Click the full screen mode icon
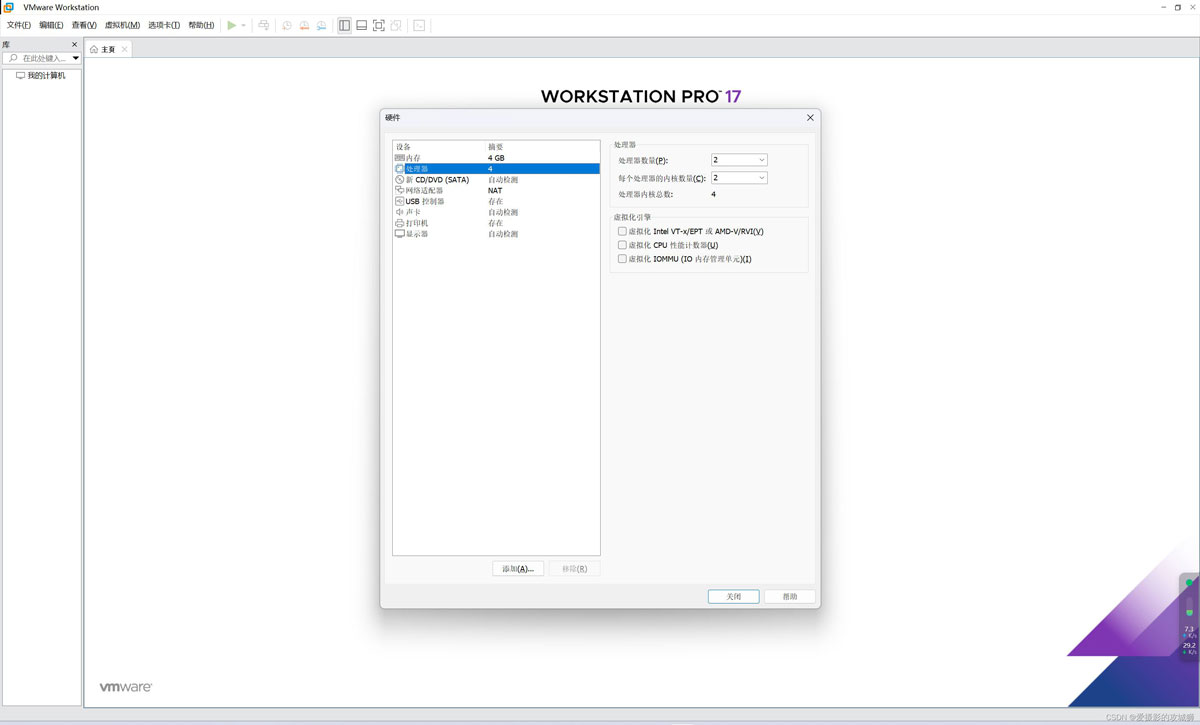This screenshot has height=725, width=1200. 378,25
